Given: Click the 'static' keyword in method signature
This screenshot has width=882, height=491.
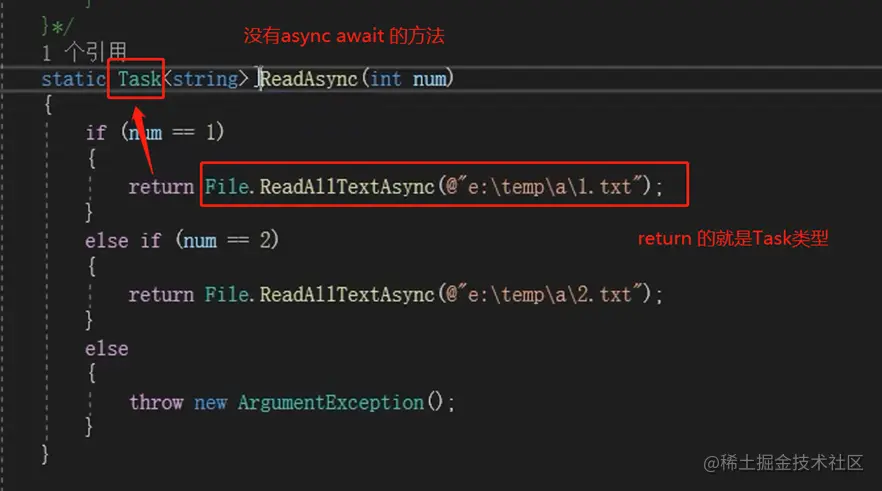Looking at the screenshot, I should (x=74, y=79).
